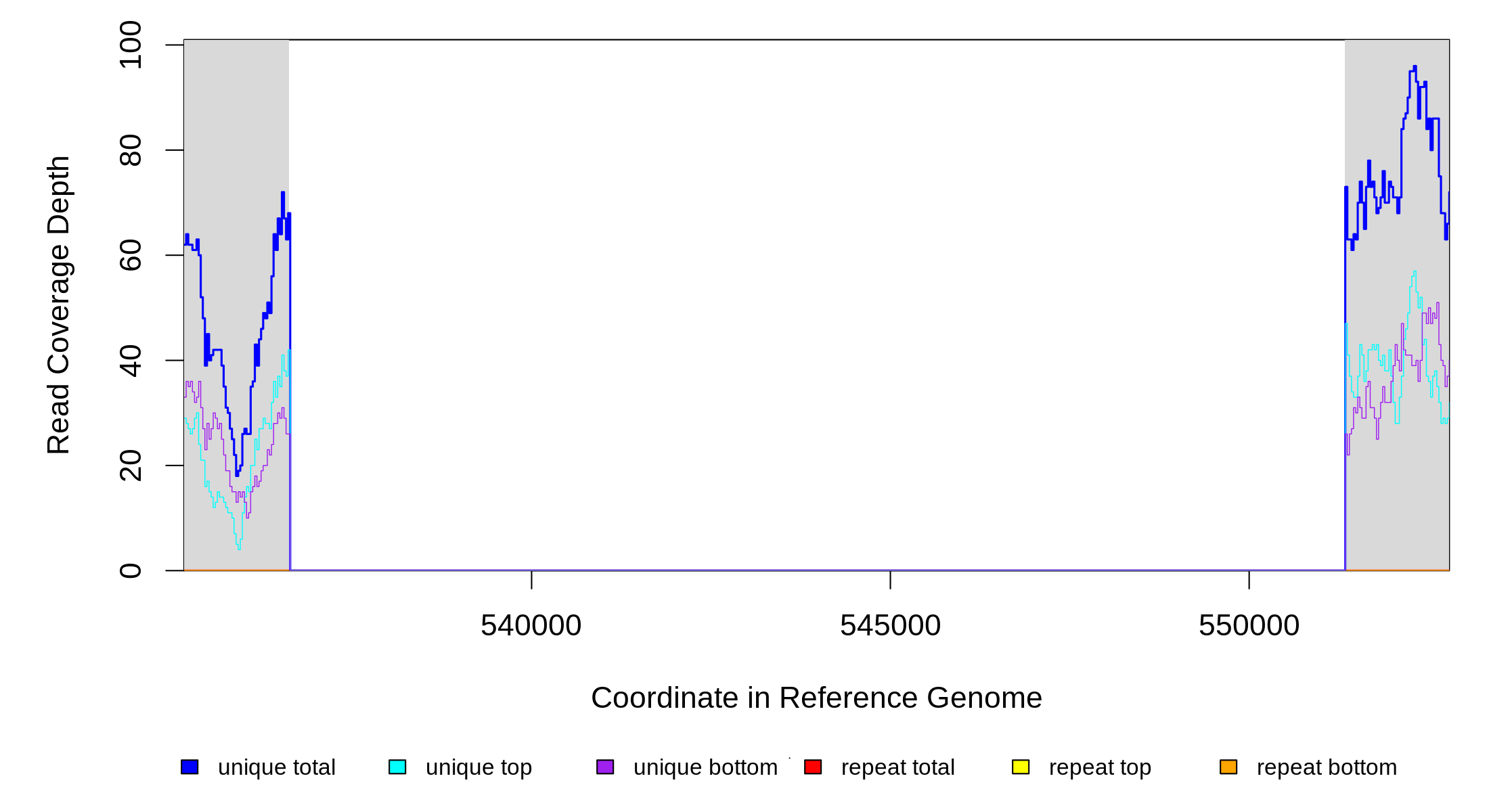Click the red 'repeat total' legend swatch

coord(813,767)
